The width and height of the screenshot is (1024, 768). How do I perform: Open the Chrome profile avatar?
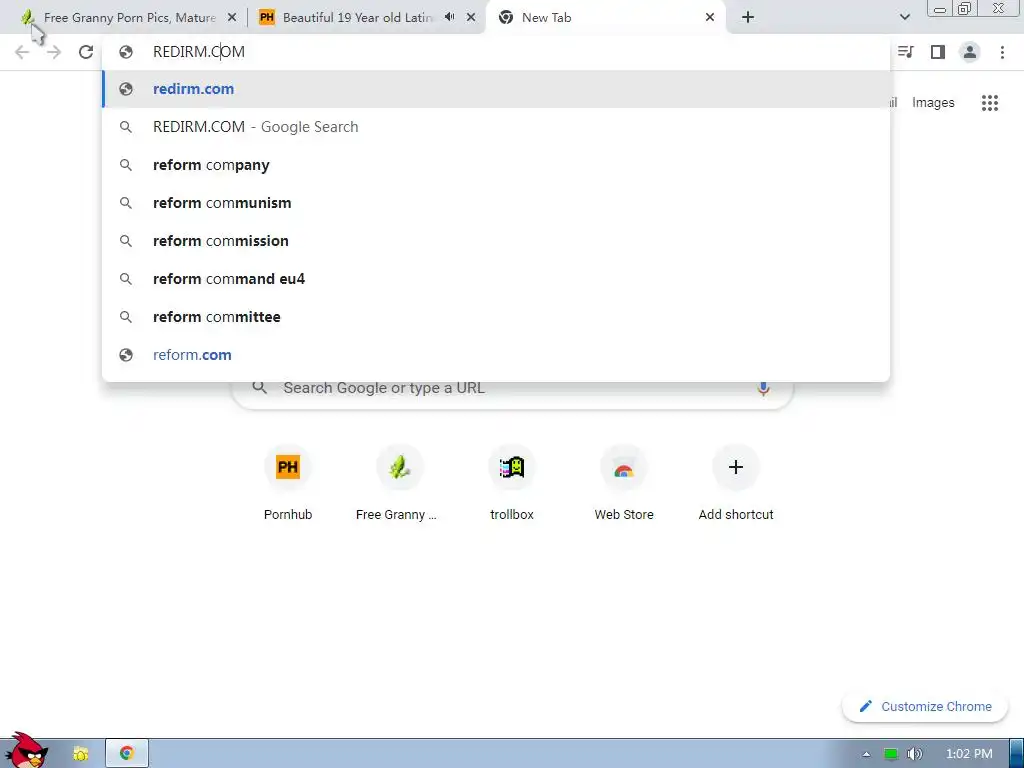970,52
